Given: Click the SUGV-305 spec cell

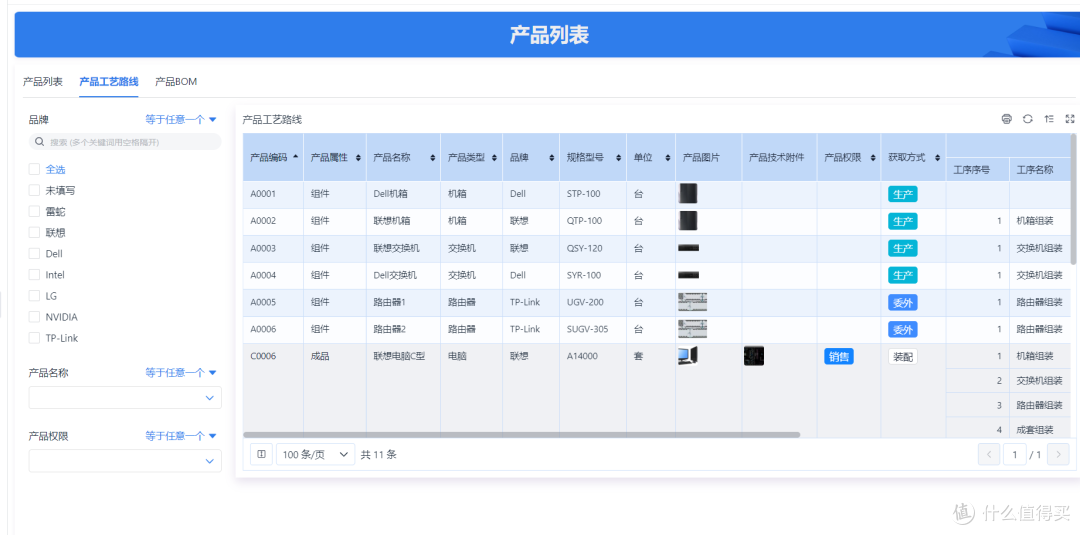Looking at the screenshot, I should [593, 329].
